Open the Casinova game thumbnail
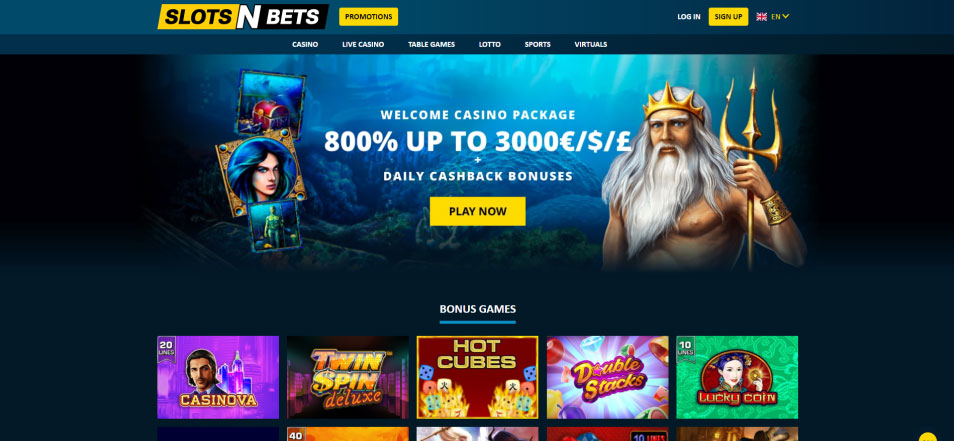This screenshot has width=954, height=441. pyautogui.click(x=218, y=377)
